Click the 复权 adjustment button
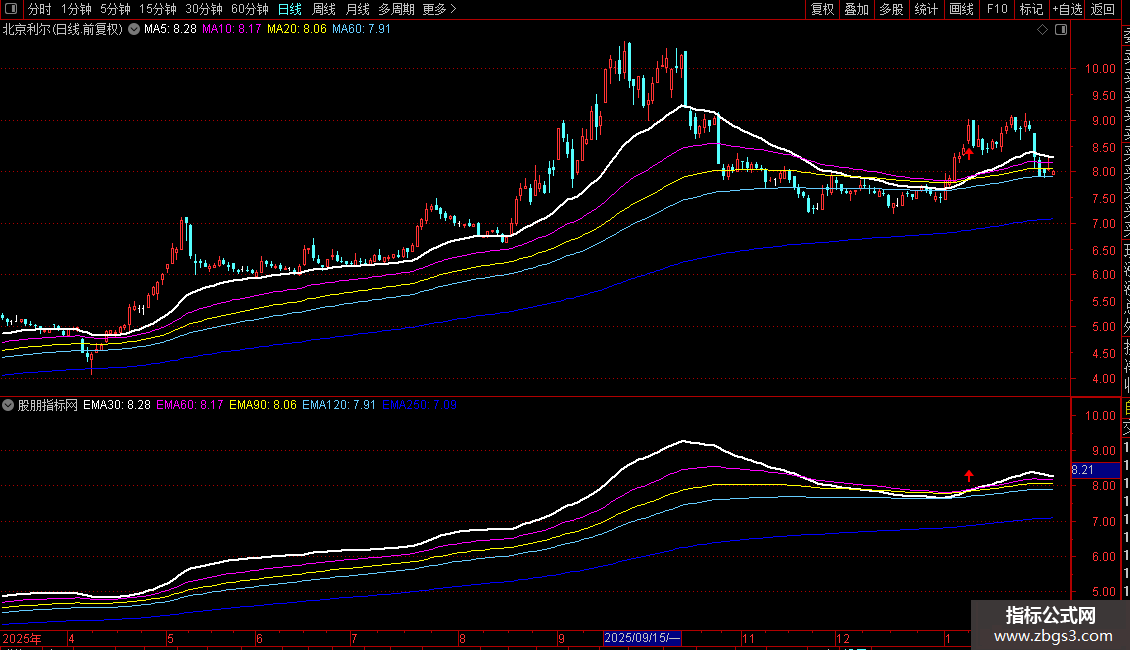 822,9
